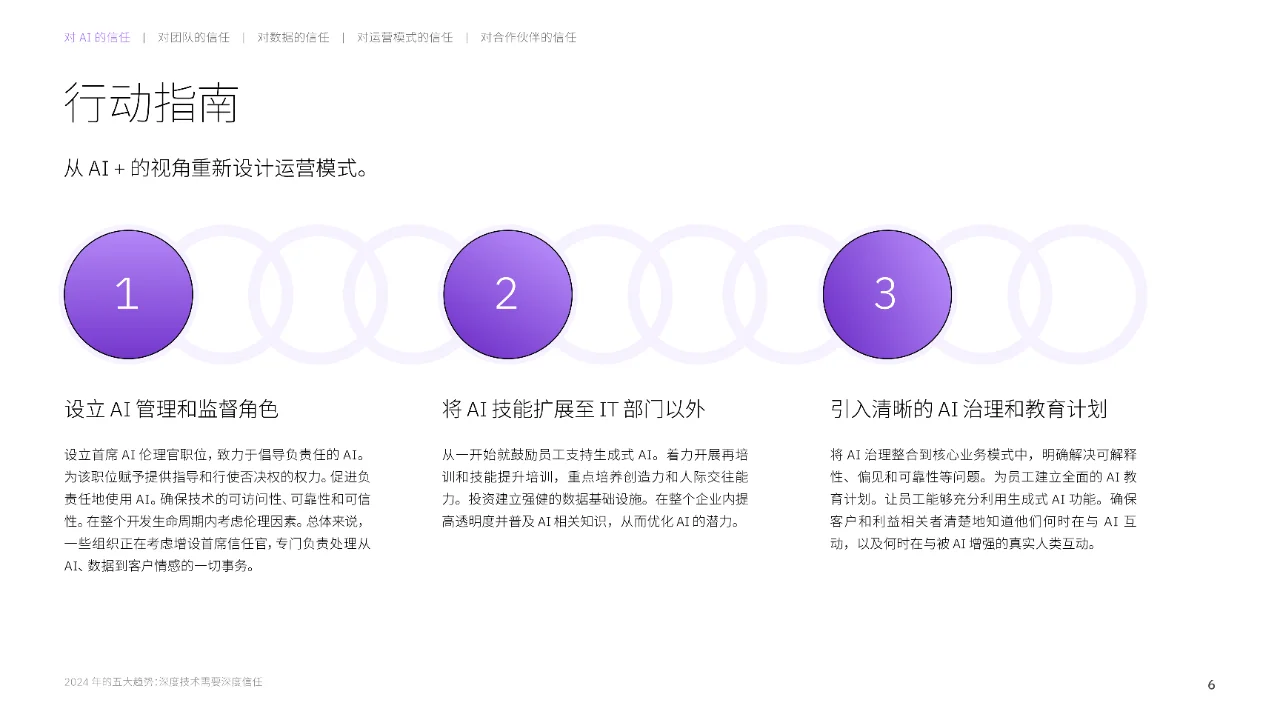This screenshot has height=720, width=1280.
Task: Click the page number 6
Action: pyautogui.click(x=1211, y=685)
